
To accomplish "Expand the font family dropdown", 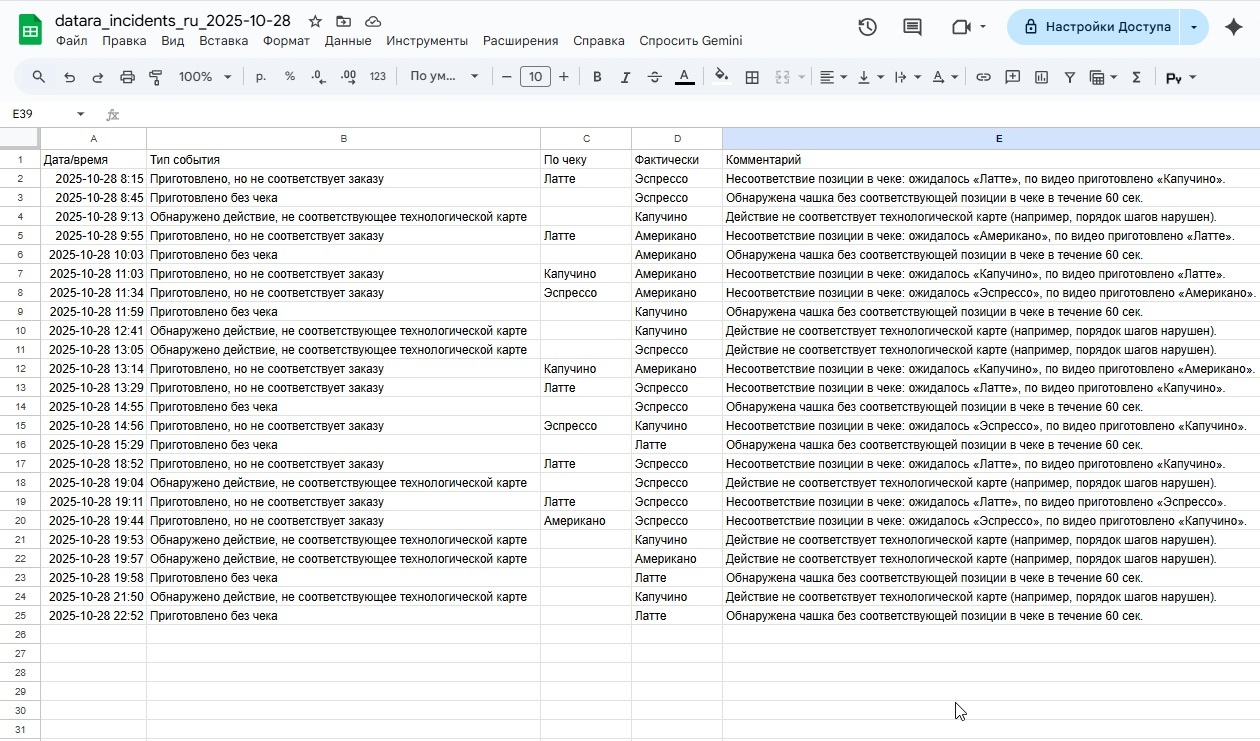I will point(444,77).
